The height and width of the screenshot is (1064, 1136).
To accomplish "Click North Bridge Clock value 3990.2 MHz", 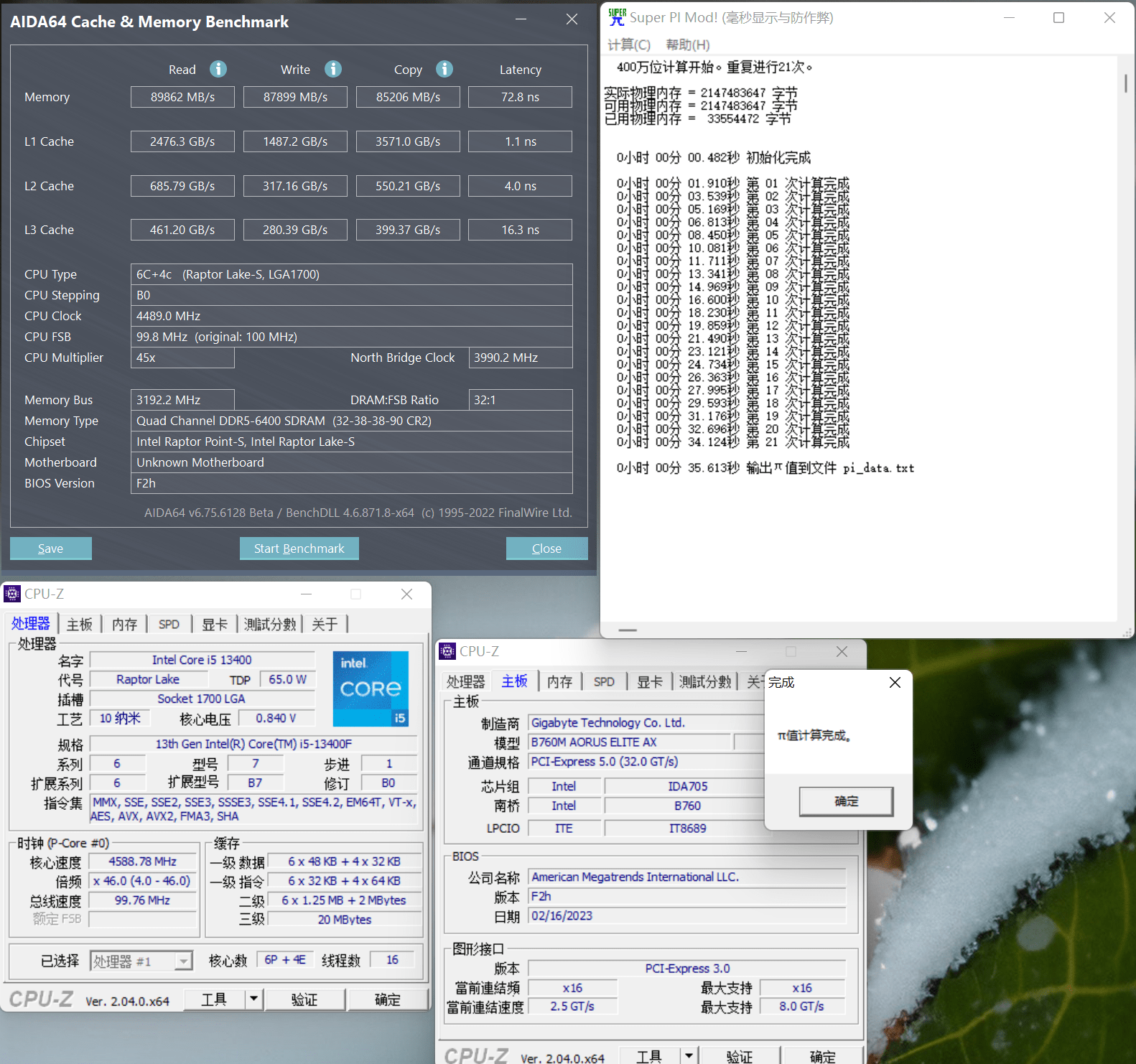I will [520, 358].
